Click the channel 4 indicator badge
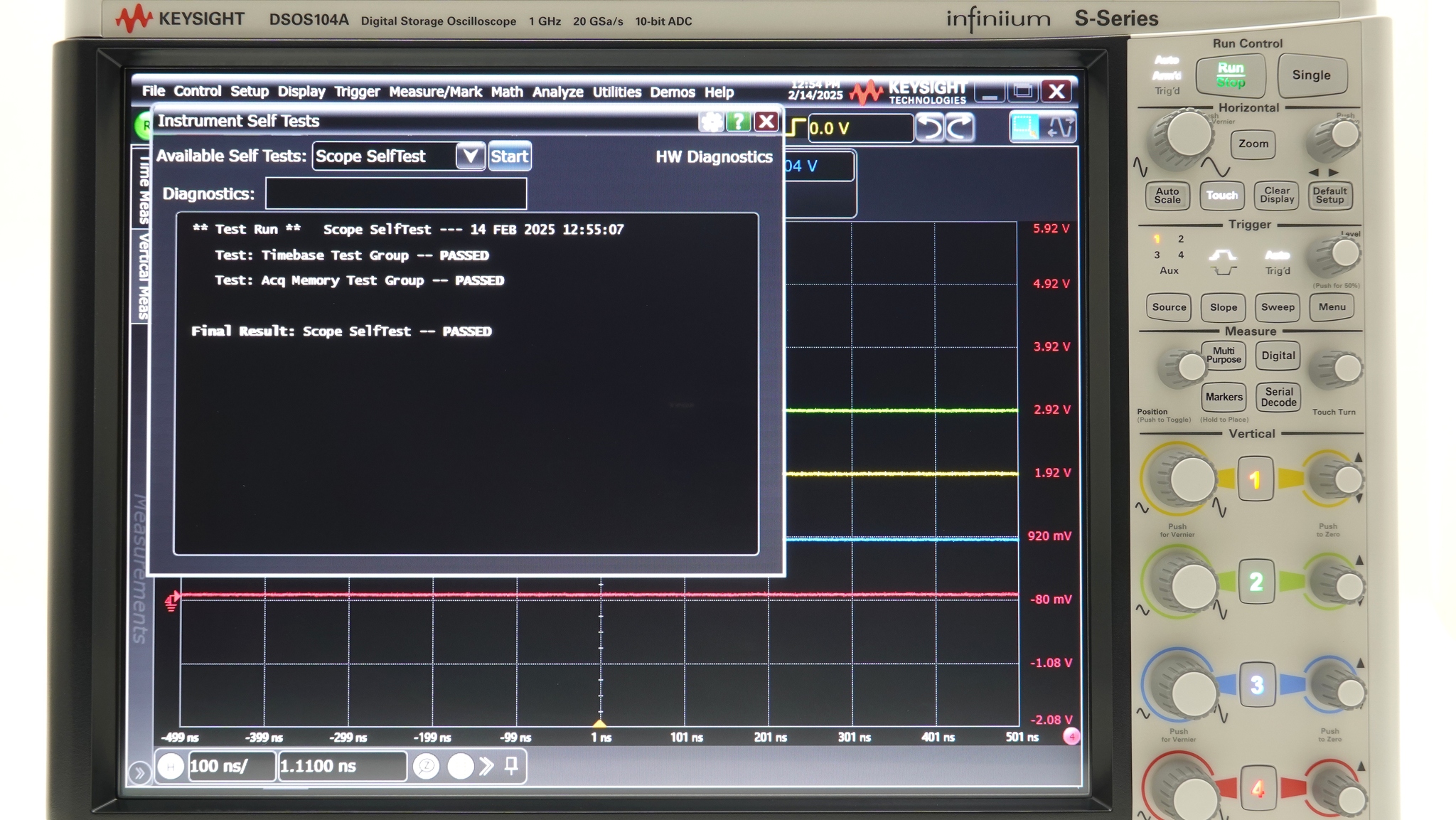This screenshot has height=820, width=1456. 1071,737
